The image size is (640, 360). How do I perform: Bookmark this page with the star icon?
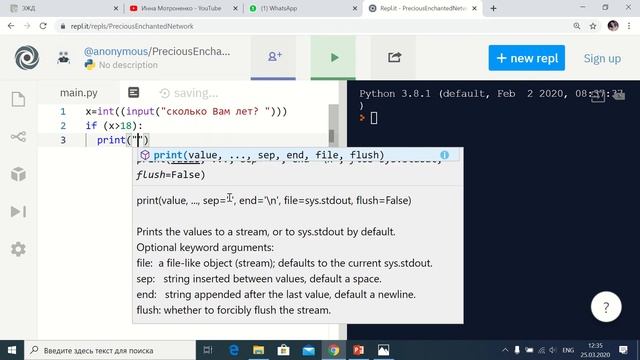tap(593, 26)
